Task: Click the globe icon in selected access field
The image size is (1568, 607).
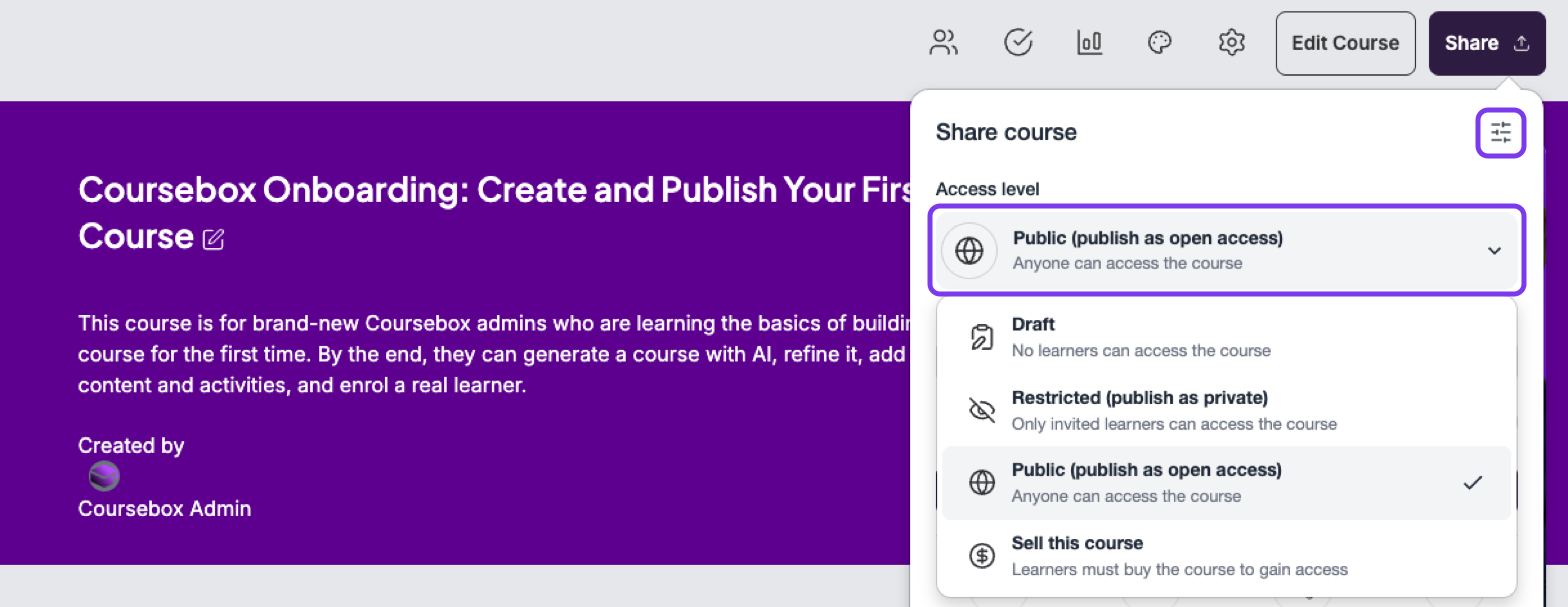Action: point(969,250)
